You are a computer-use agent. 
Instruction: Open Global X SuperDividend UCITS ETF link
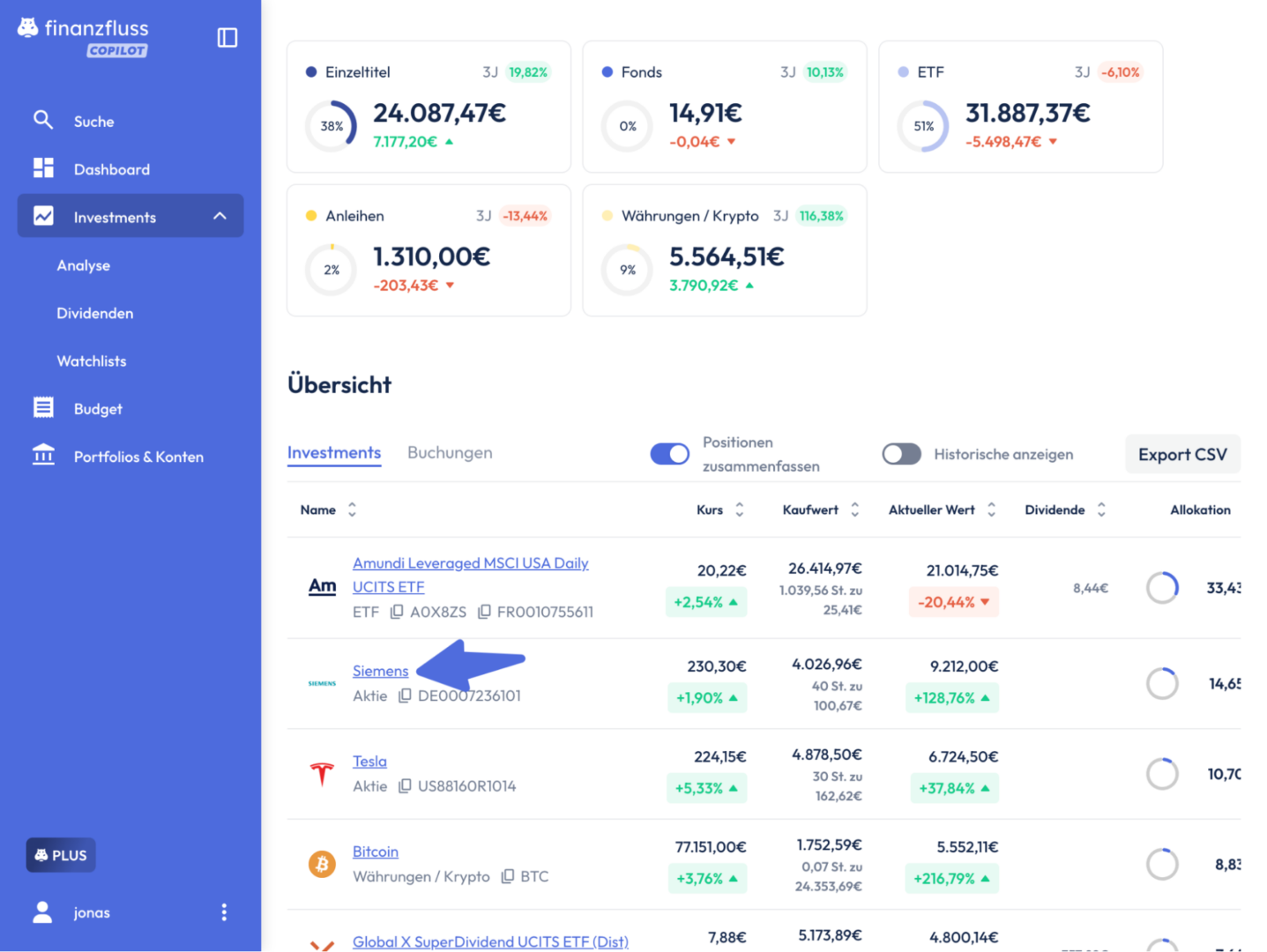point(490,941)
